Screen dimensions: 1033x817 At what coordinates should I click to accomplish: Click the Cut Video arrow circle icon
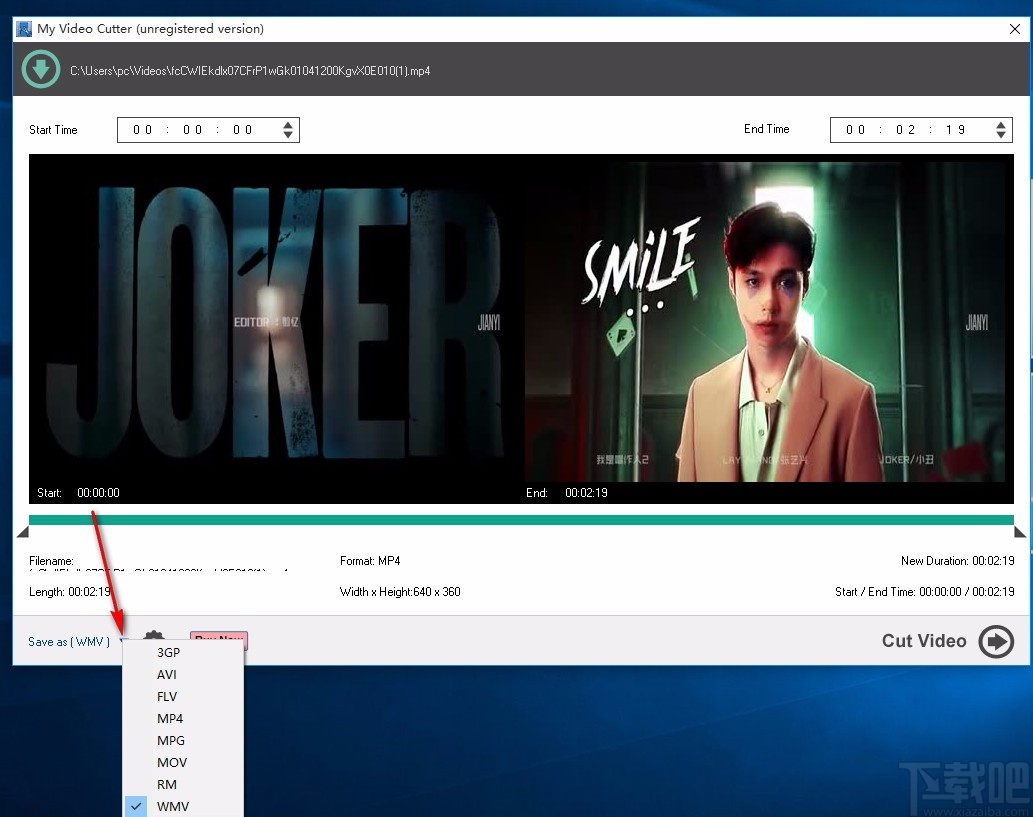coord(995,641)
